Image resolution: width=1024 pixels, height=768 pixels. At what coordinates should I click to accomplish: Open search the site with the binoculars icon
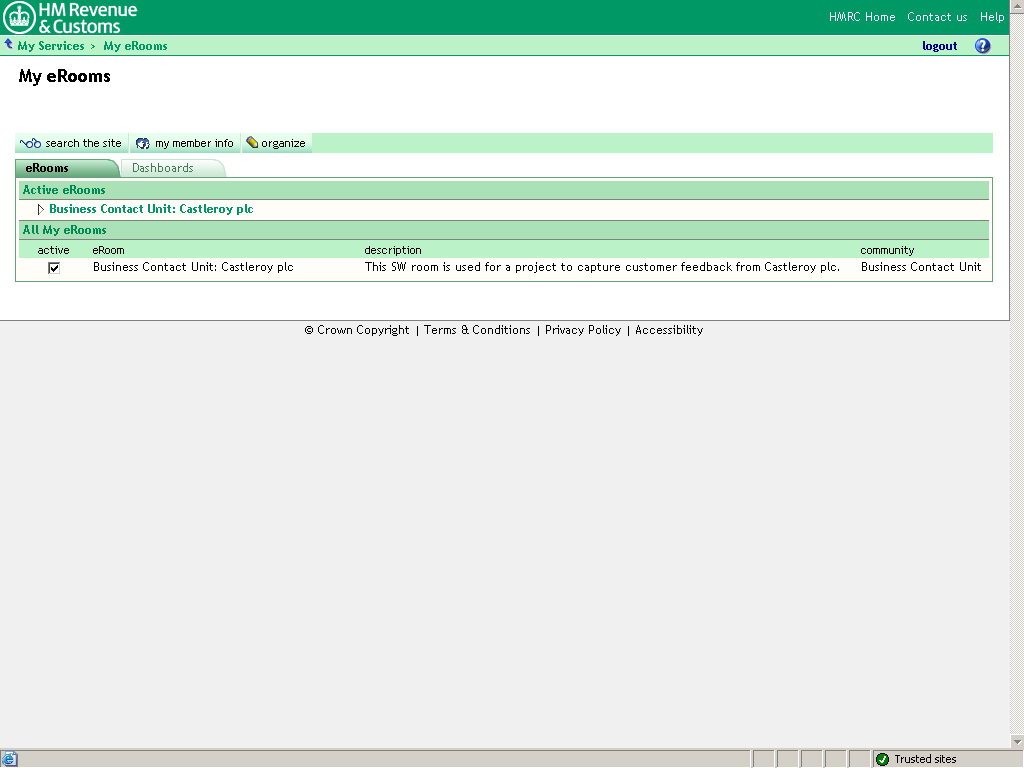click(x=30, y=143)
